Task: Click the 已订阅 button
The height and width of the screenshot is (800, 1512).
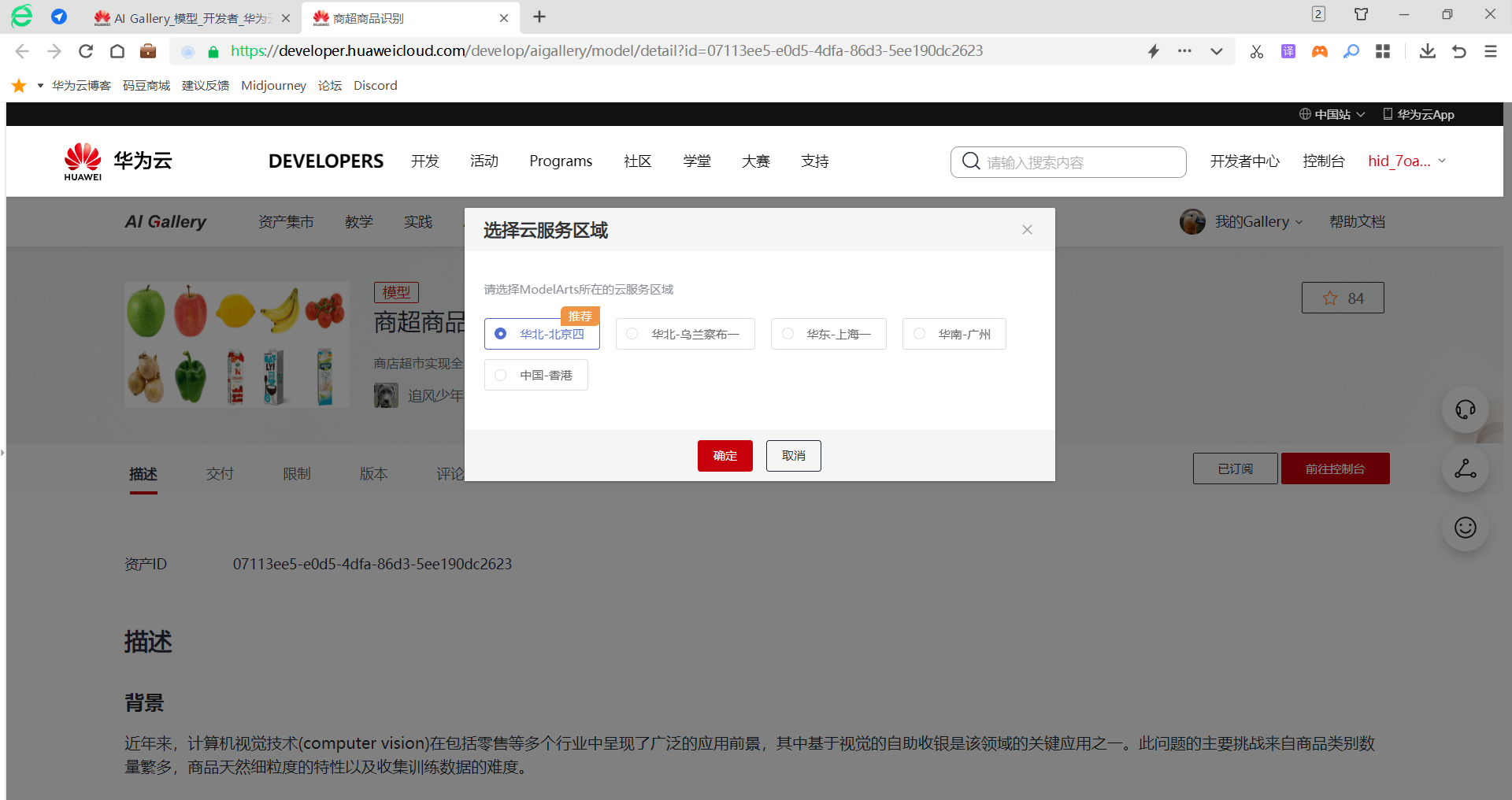Action: [x=1236, y=469]
